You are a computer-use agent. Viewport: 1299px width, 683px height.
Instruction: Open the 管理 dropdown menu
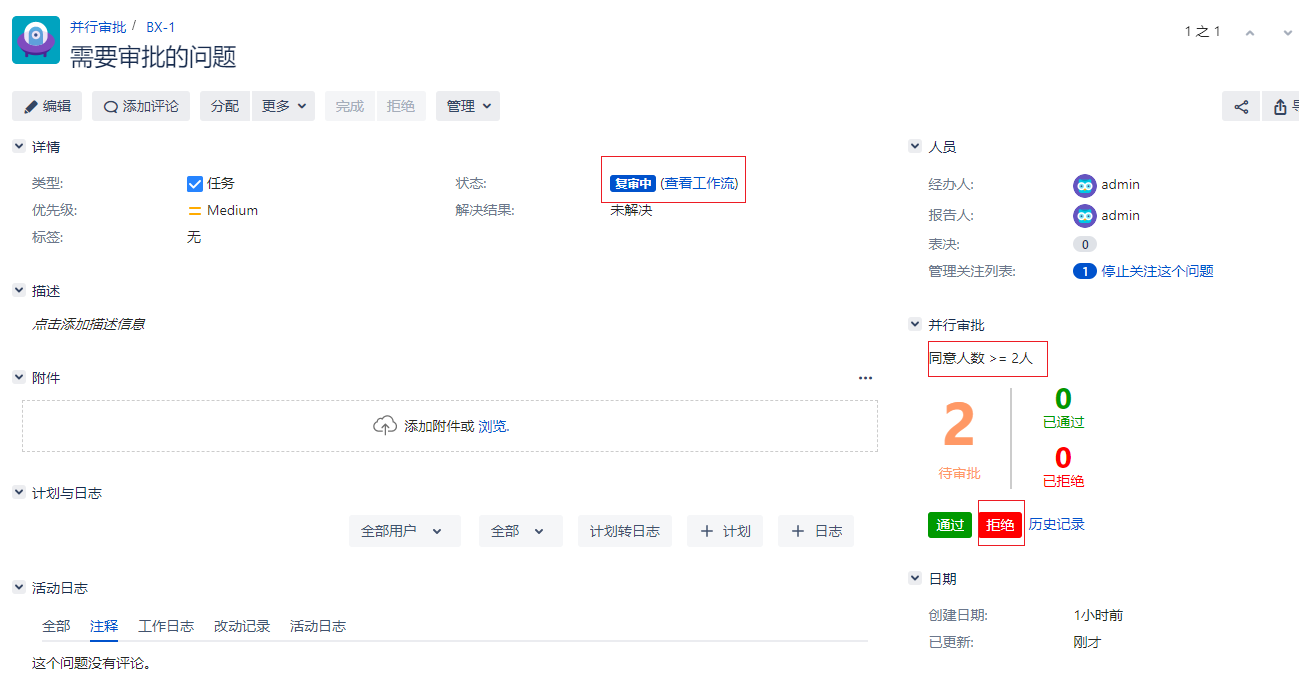[467, 106]
